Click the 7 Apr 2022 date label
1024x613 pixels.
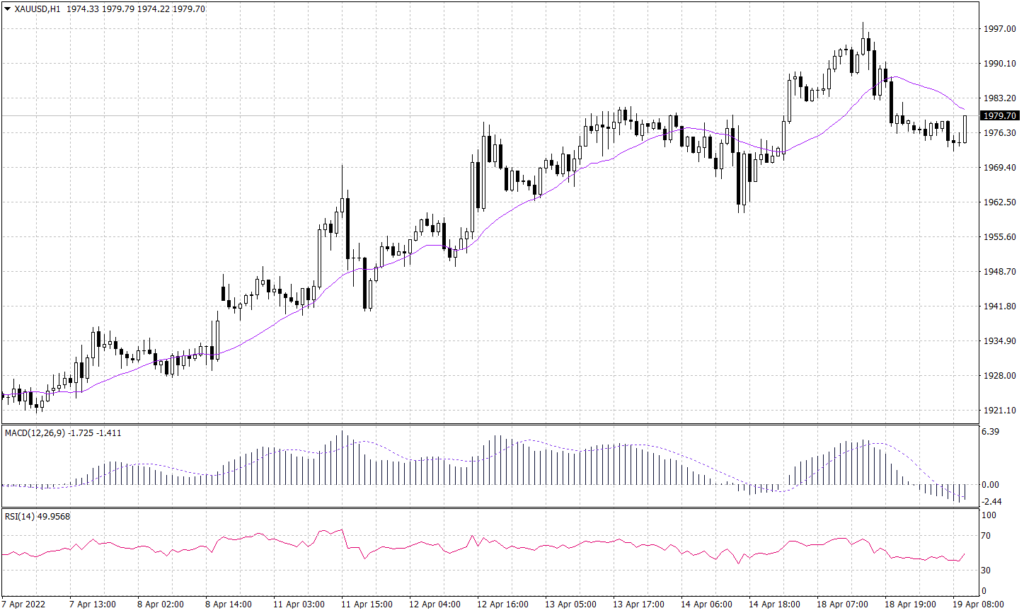[25, 604]
